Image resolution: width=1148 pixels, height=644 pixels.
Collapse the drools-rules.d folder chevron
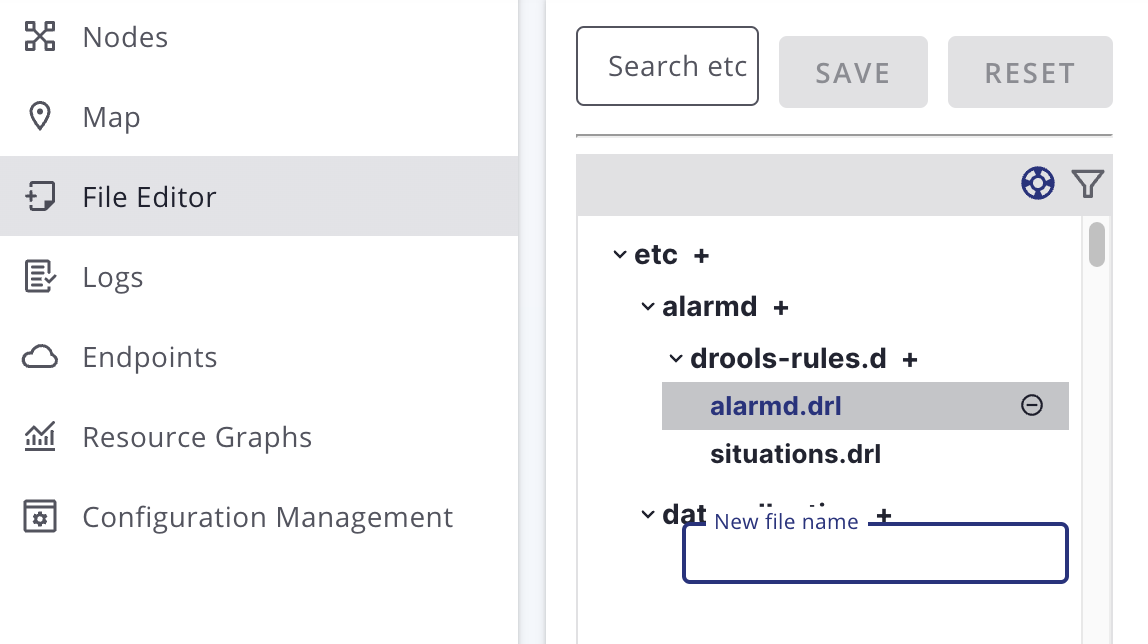(676, 359)
